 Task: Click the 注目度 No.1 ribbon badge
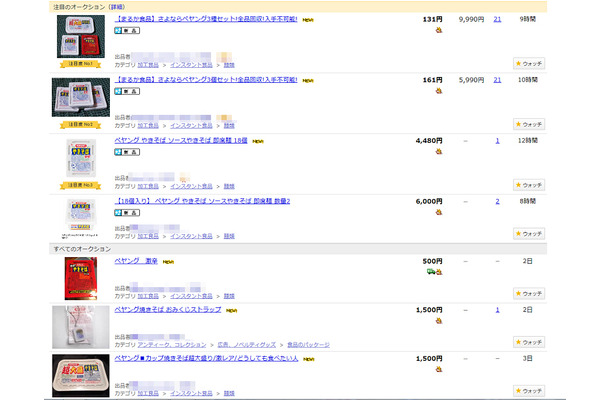pyautogui.click(x=81, y=64)
